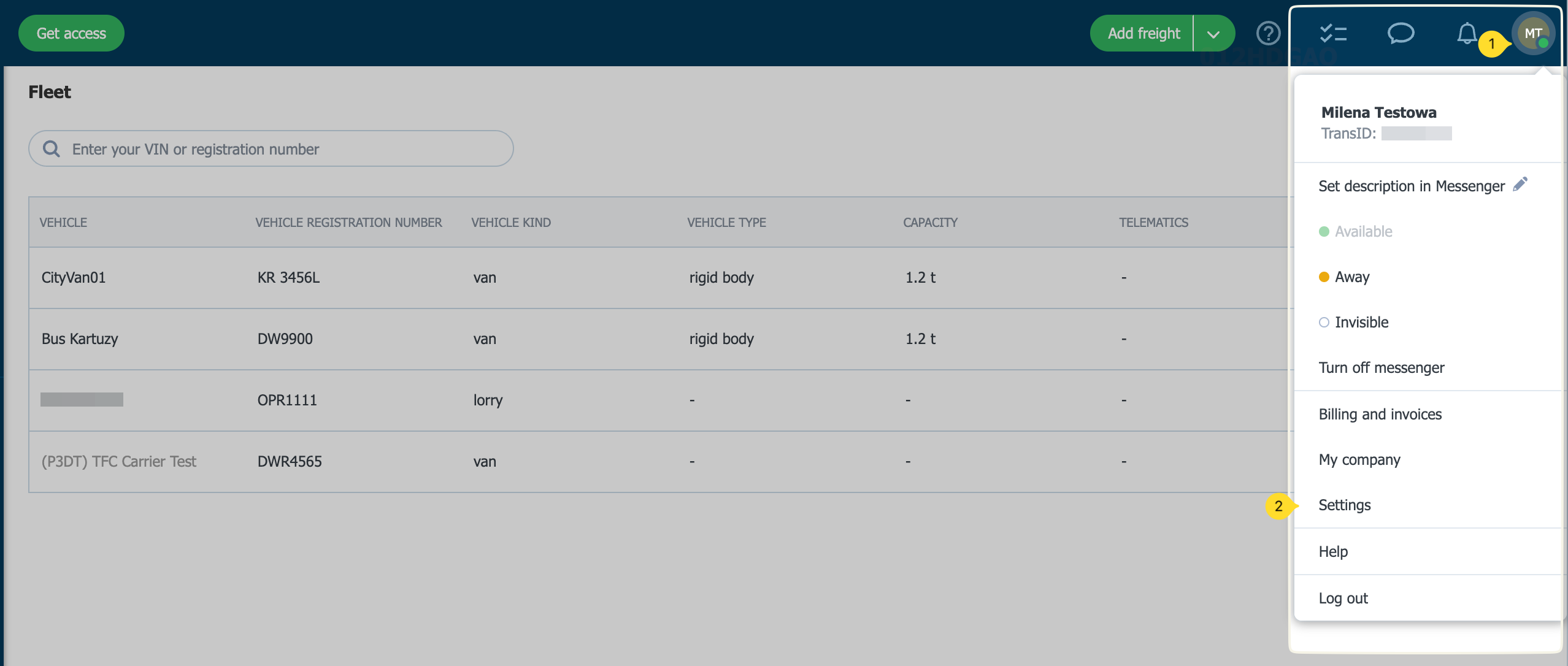Image resolution: width=1568 pixels, height=666 pixels.
Task: Open Settings from user menu
Action: point(1345,505)
